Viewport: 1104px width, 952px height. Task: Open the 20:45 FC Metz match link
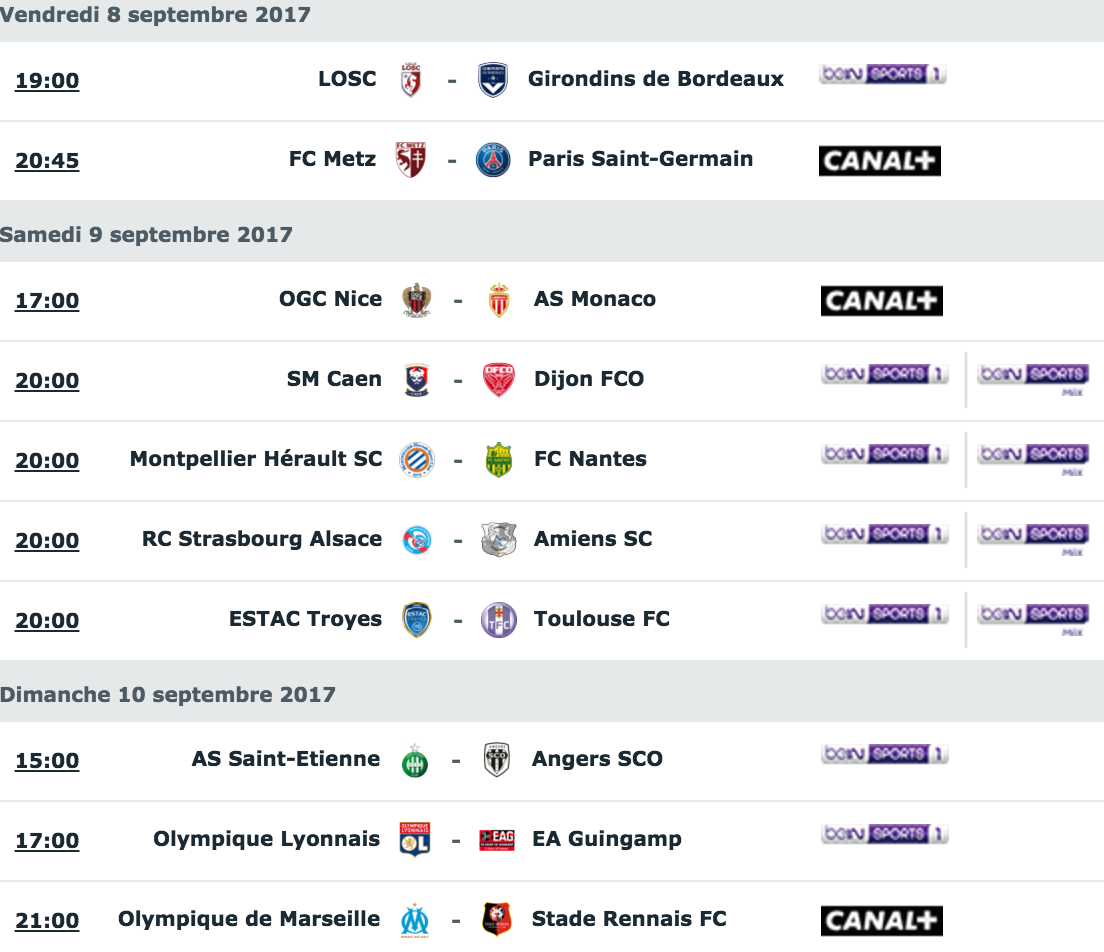click(47, 161)
